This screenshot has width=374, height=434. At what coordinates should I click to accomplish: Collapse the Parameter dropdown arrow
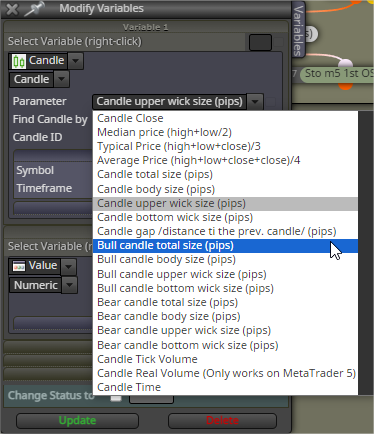255,102
